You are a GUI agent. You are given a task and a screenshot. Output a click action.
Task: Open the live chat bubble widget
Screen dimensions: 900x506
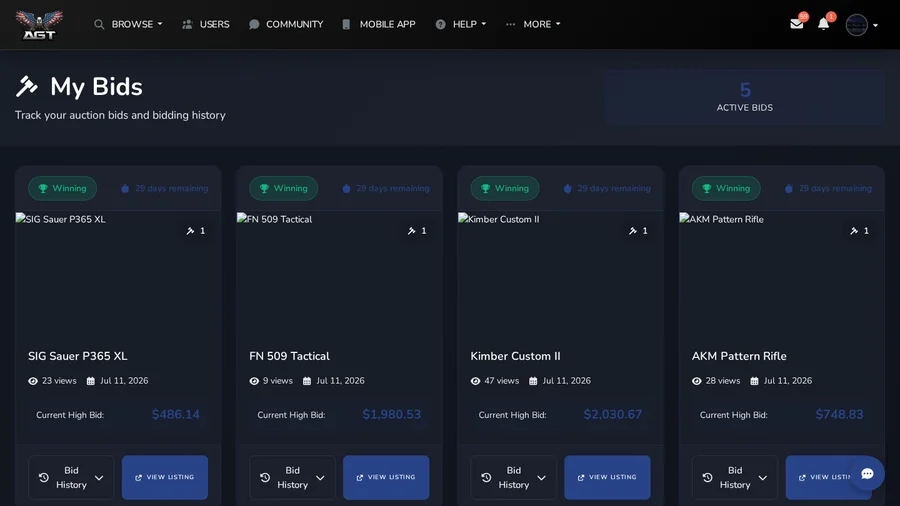pos(867,473)
